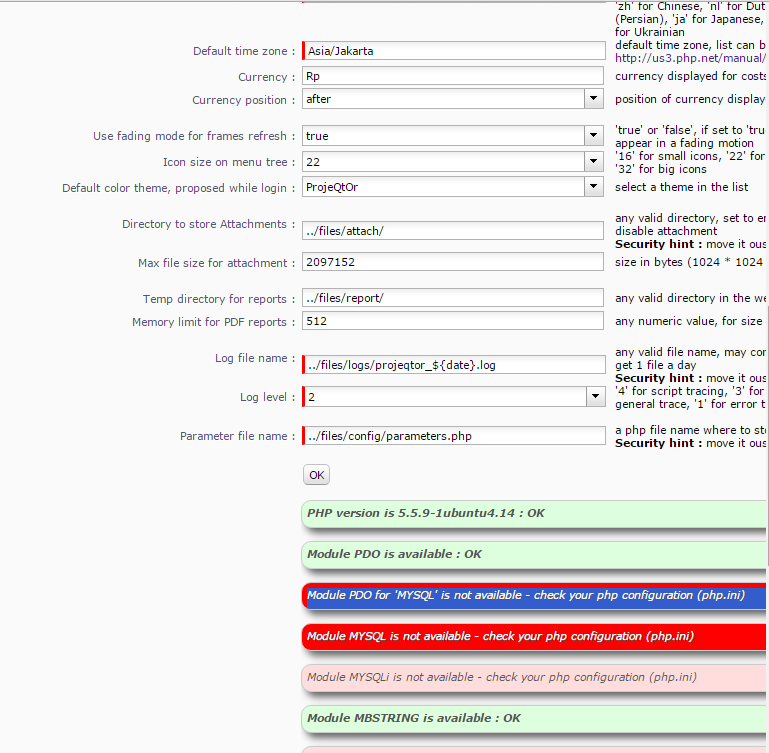Select the Max file size input field
Viewport: 769px width, 753px height.
tap(455, 262)
